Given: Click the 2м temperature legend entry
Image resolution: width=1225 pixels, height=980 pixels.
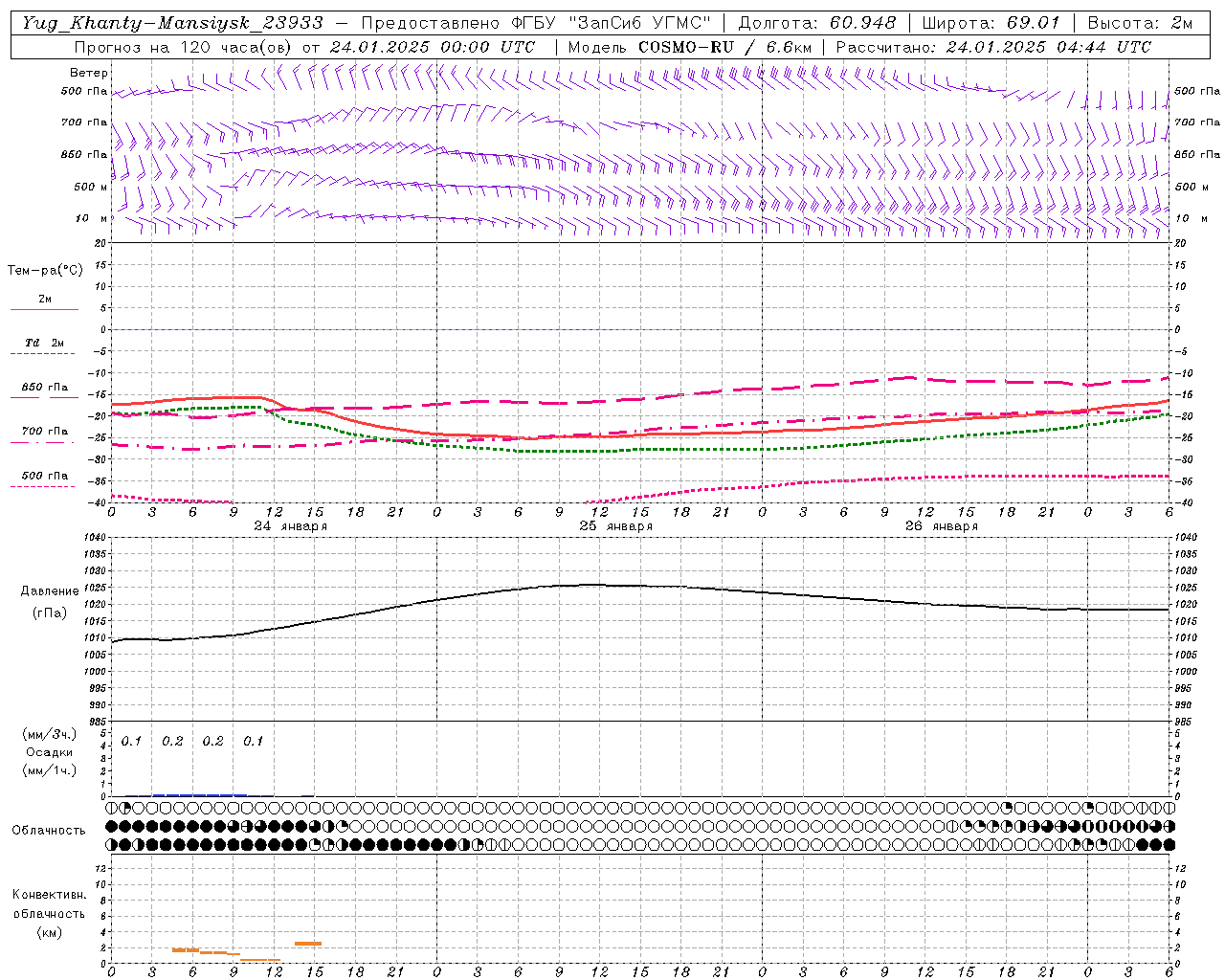Looking at the screenshot, I should click(x=45, y=299).
